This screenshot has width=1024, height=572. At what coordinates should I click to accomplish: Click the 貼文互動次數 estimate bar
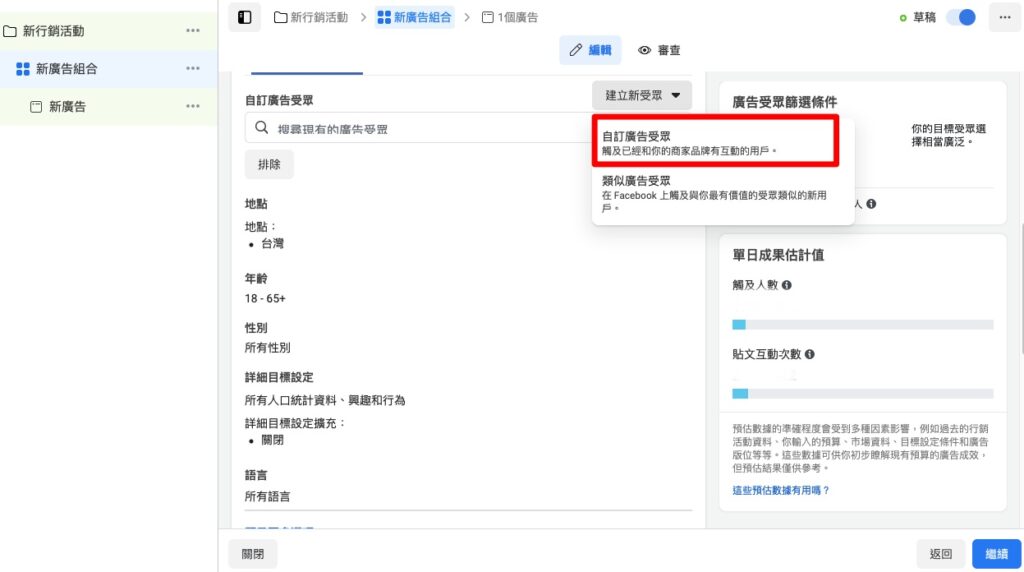click(863, 394)
